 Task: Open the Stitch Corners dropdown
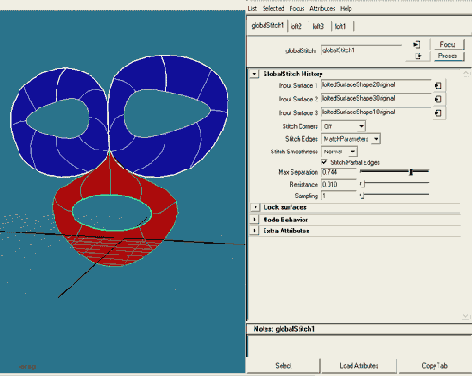click(343, 126)
